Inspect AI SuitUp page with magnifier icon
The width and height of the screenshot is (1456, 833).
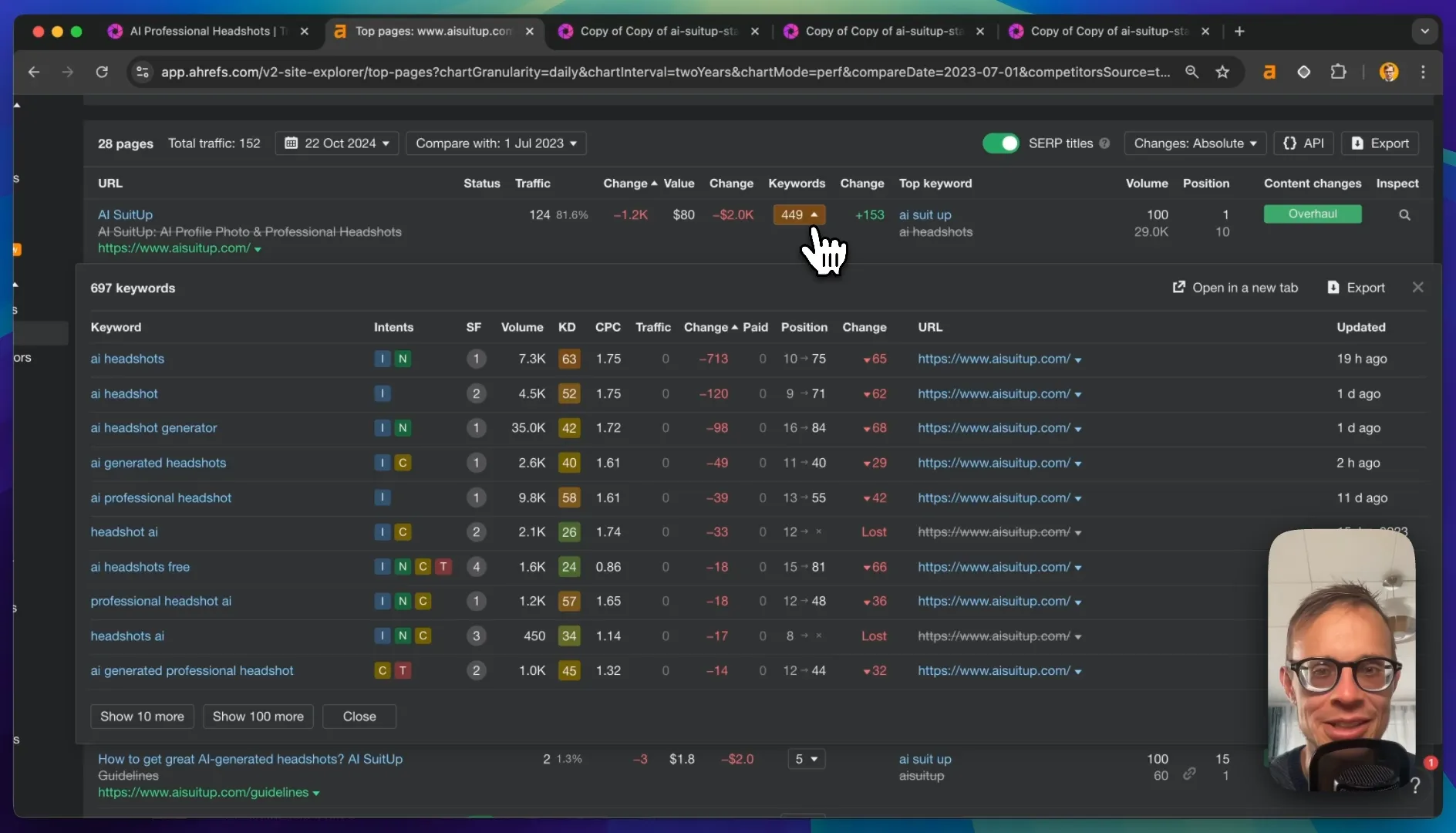(1404, 215)
